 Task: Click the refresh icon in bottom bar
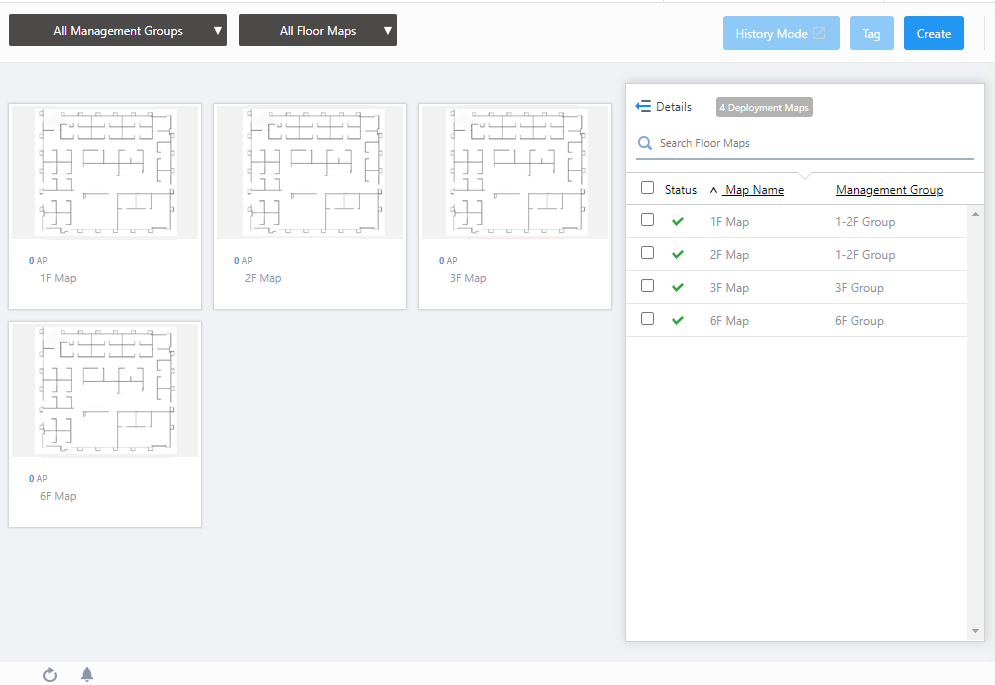click(50, 675)
